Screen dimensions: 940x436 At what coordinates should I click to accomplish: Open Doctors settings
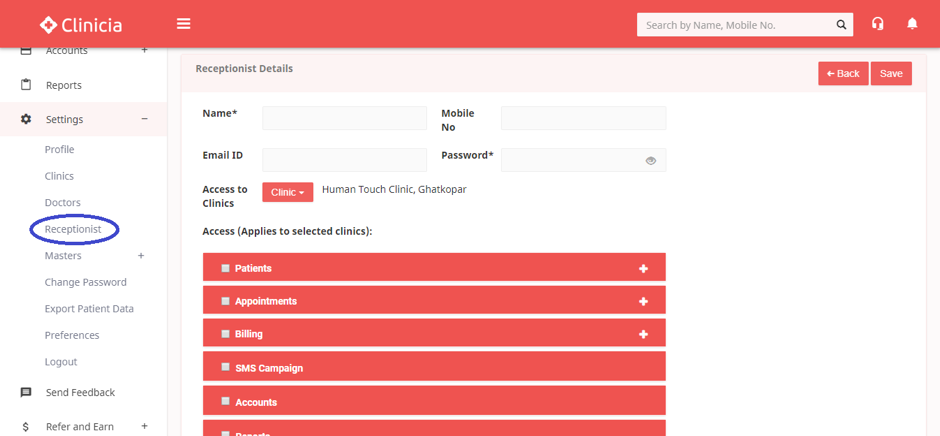click(62, 203)
